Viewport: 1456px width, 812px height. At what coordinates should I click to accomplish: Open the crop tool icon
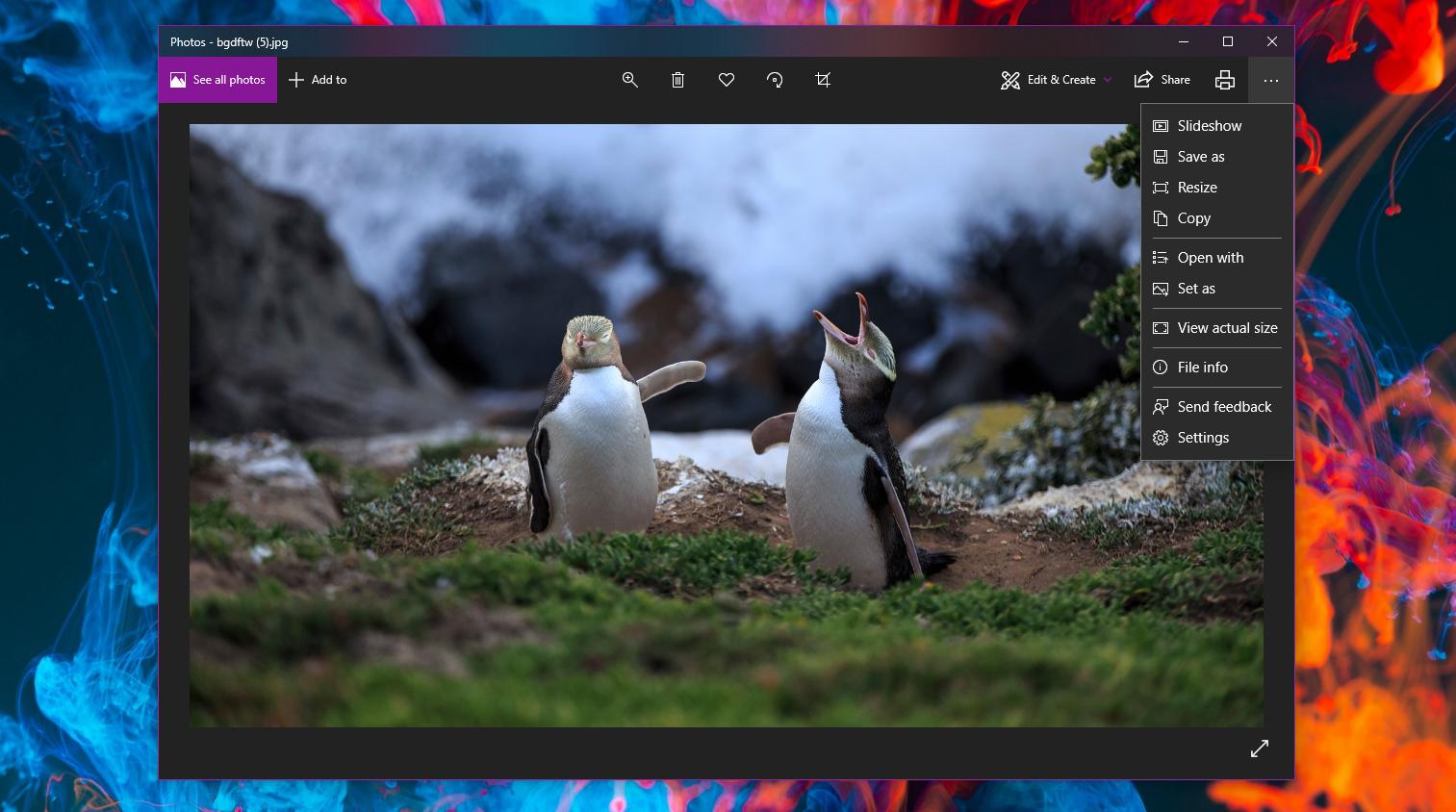(x=823, y=80)
